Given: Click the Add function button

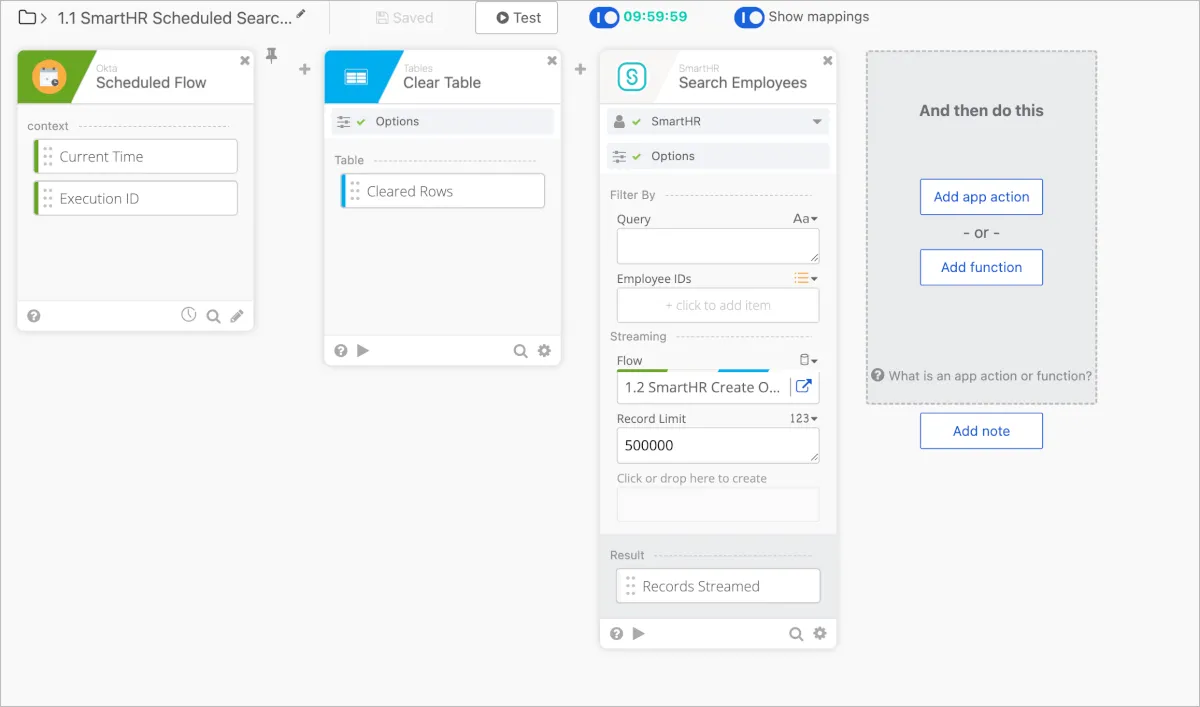Looking at the screenshot, I should point(981,267).
